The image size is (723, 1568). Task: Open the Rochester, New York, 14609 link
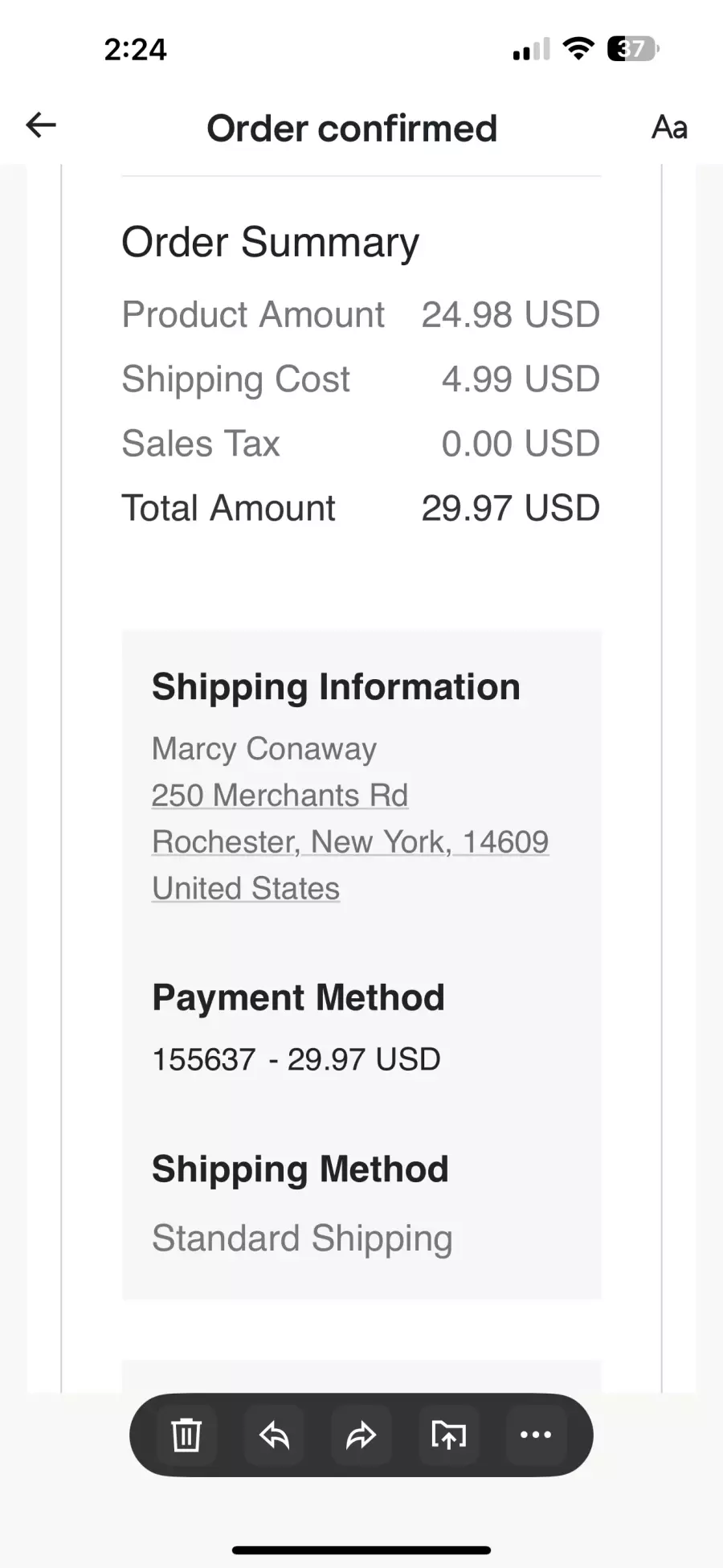[x=350, y=842]
